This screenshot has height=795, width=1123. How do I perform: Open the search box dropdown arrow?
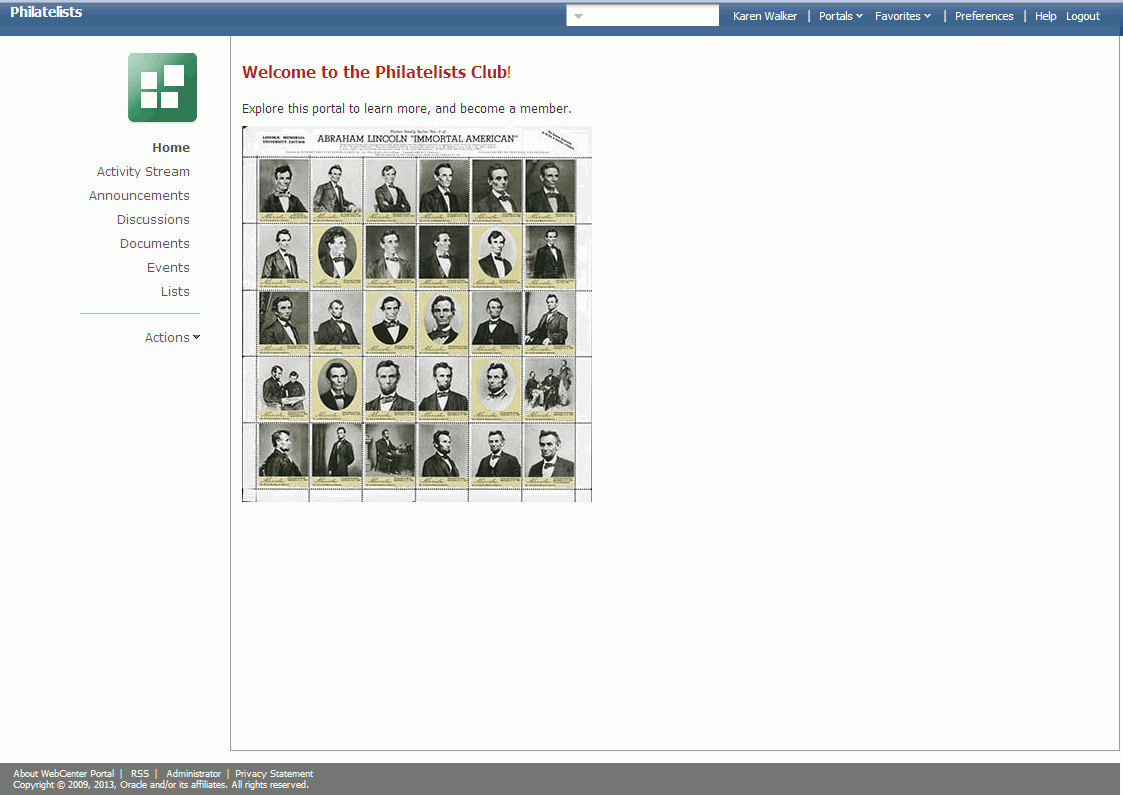point(579,16)
